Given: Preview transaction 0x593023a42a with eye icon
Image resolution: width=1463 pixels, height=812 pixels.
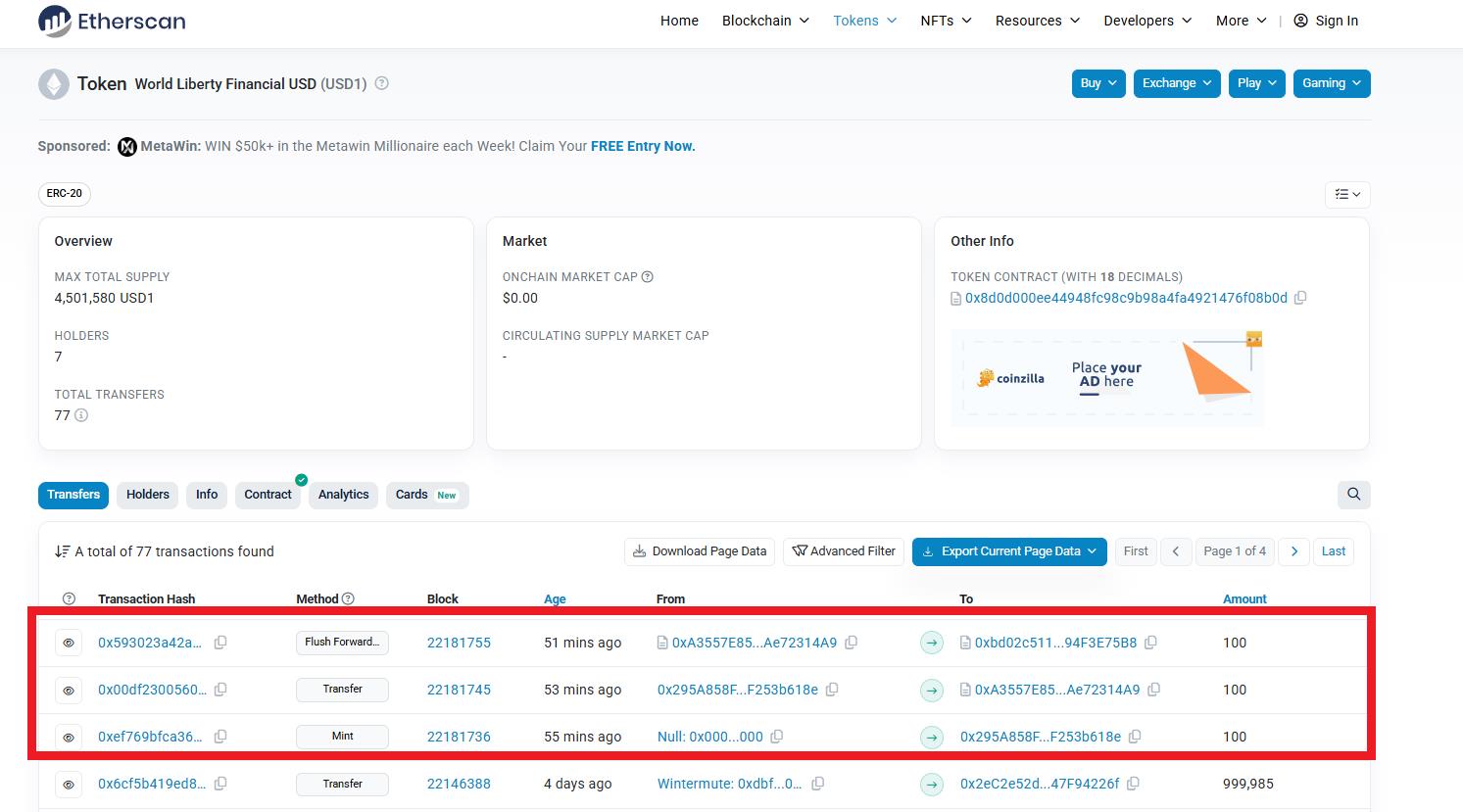Looking at the screenshot, I should click(x=69, y=643).
